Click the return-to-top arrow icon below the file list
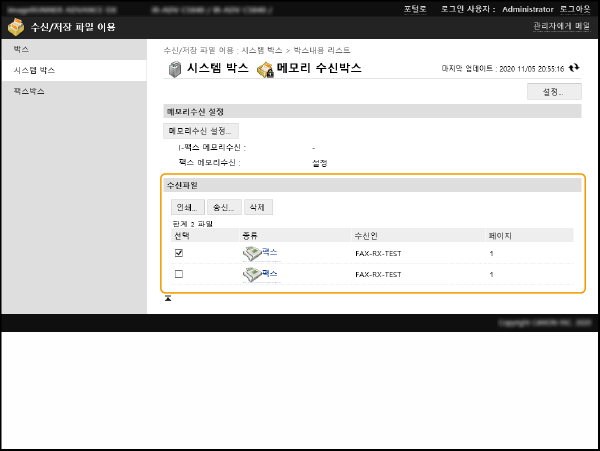 click(x=168, y=298)
